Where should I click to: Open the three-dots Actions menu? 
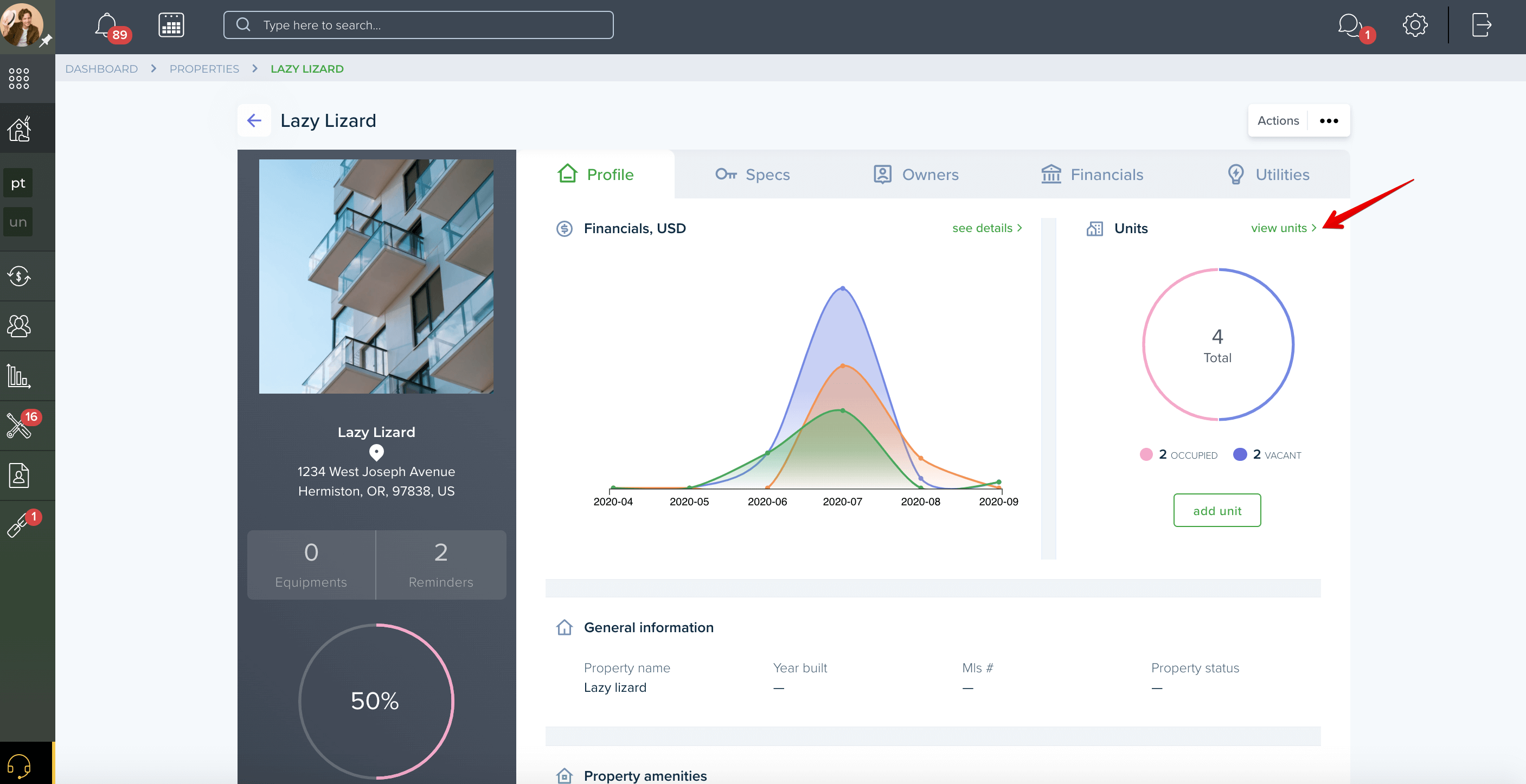1329,121
